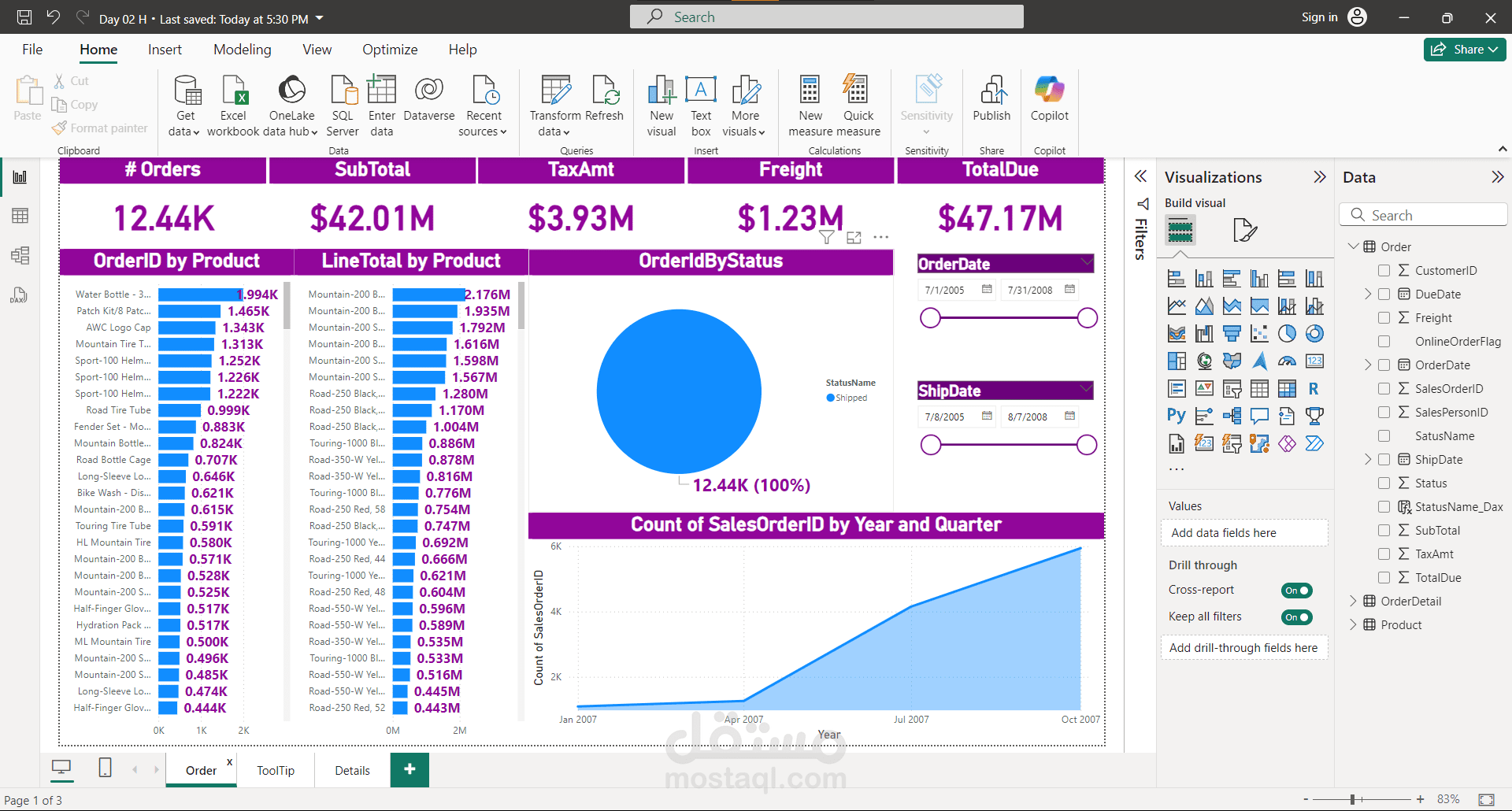Check the Freight field checkbox under Order
Screen dimensions: 1512x811
[x=1384, y=317]
